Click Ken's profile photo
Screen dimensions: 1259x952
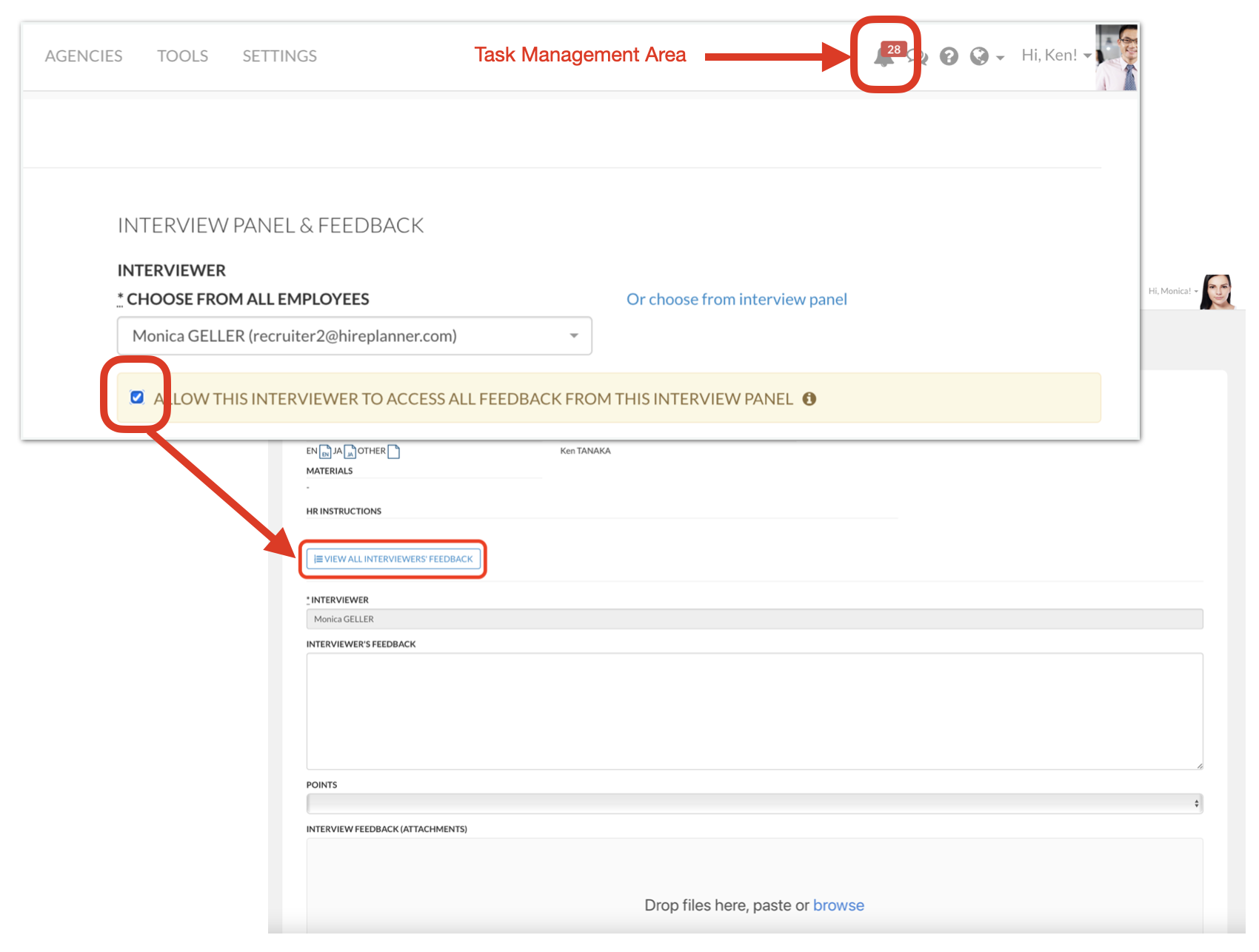(1116, 58)
